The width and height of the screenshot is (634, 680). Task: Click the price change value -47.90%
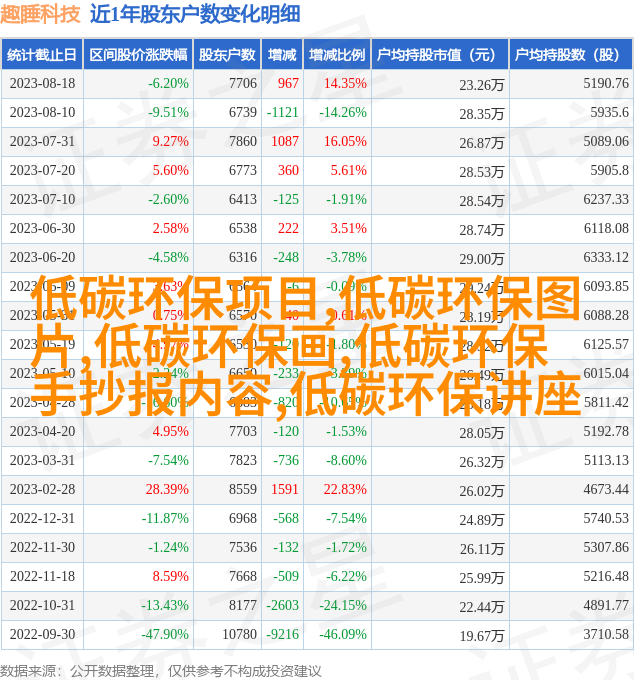pos(165,635)
